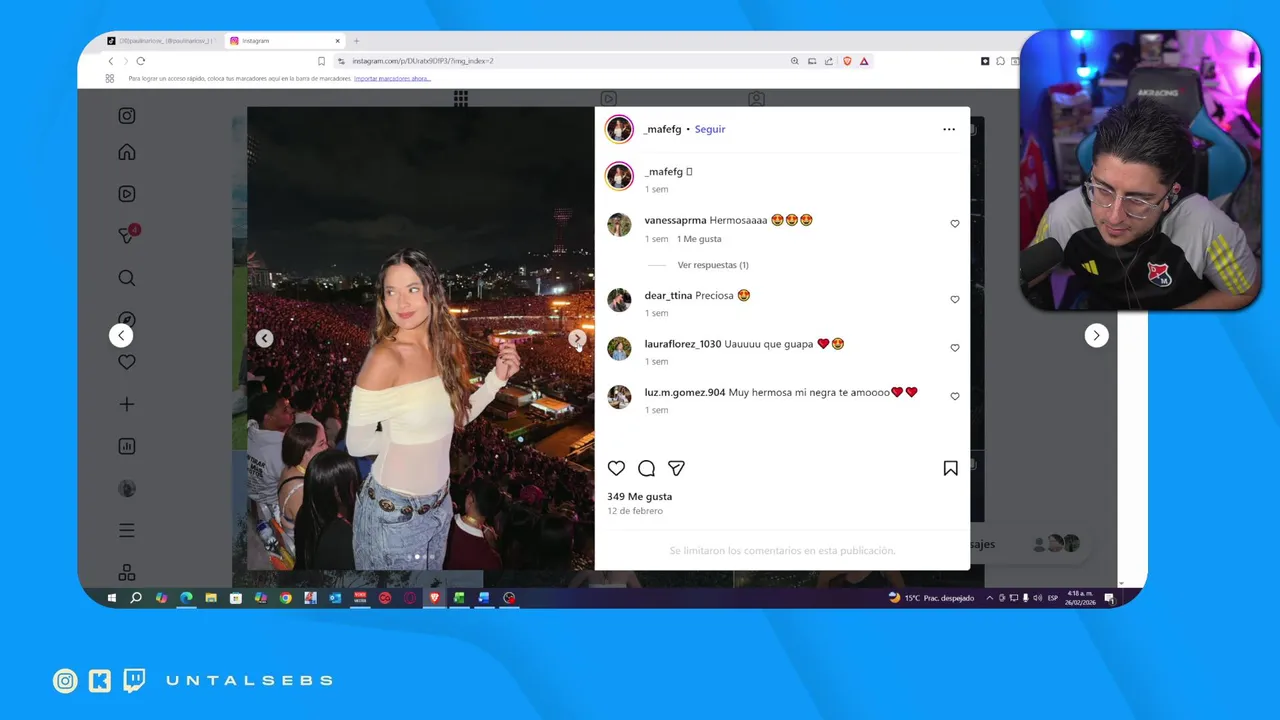
Task: Open profile tagged photos tab icon
Action: point(756,99)
